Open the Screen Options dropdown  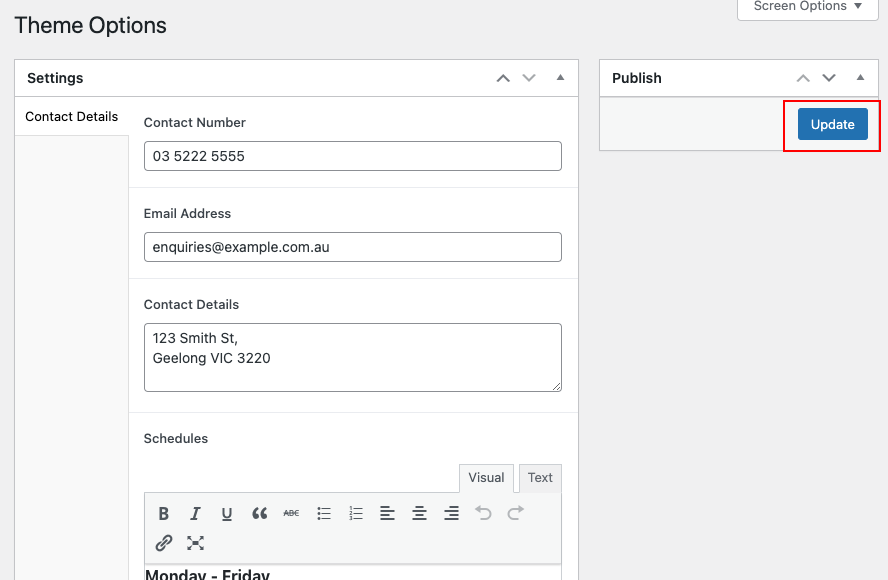point(808,7)
